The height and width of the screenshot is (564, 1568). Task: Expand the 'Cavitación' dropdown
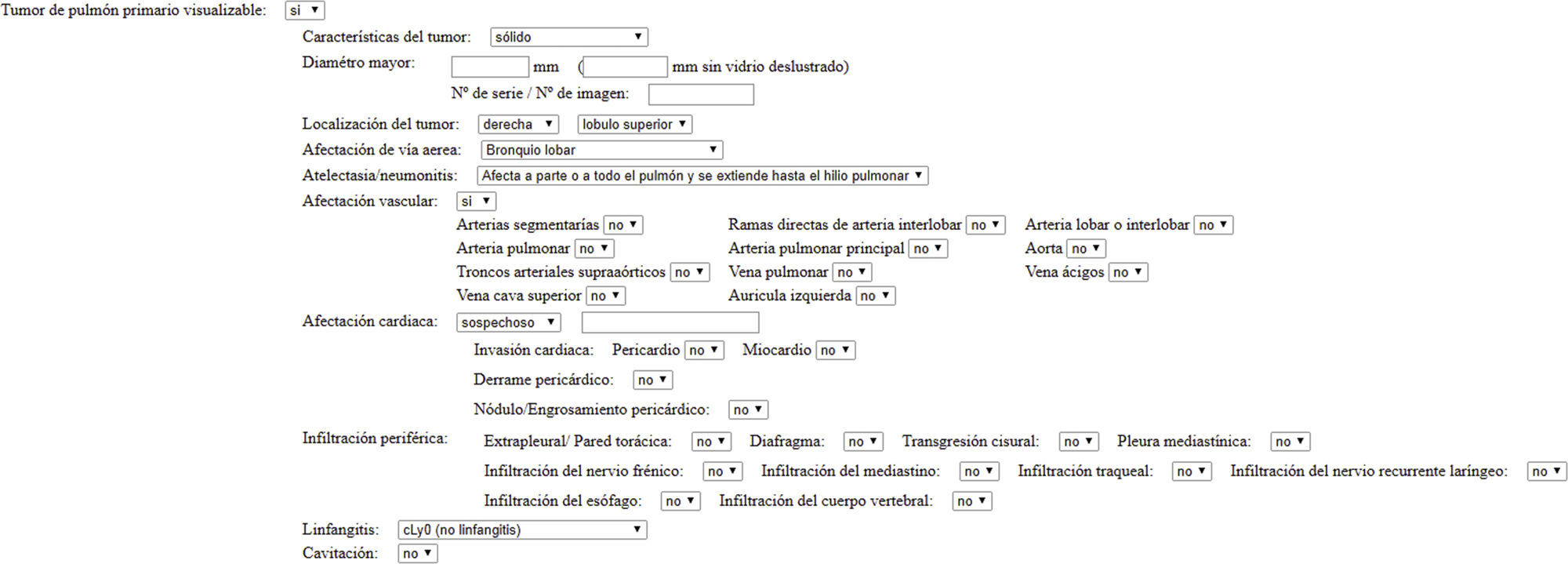417,554
